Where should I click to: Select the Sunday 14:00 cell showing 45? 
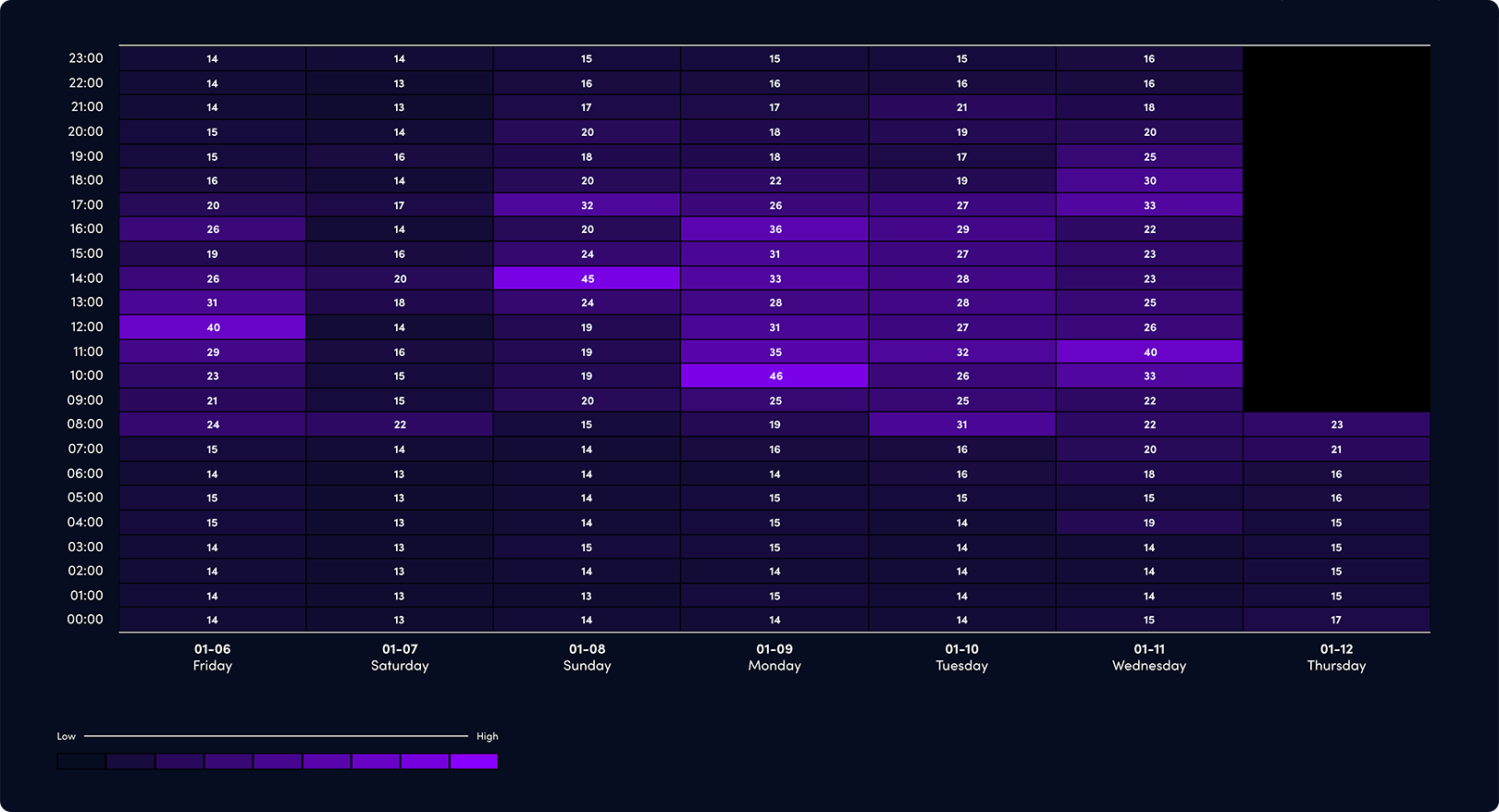(x=587, y=278)
